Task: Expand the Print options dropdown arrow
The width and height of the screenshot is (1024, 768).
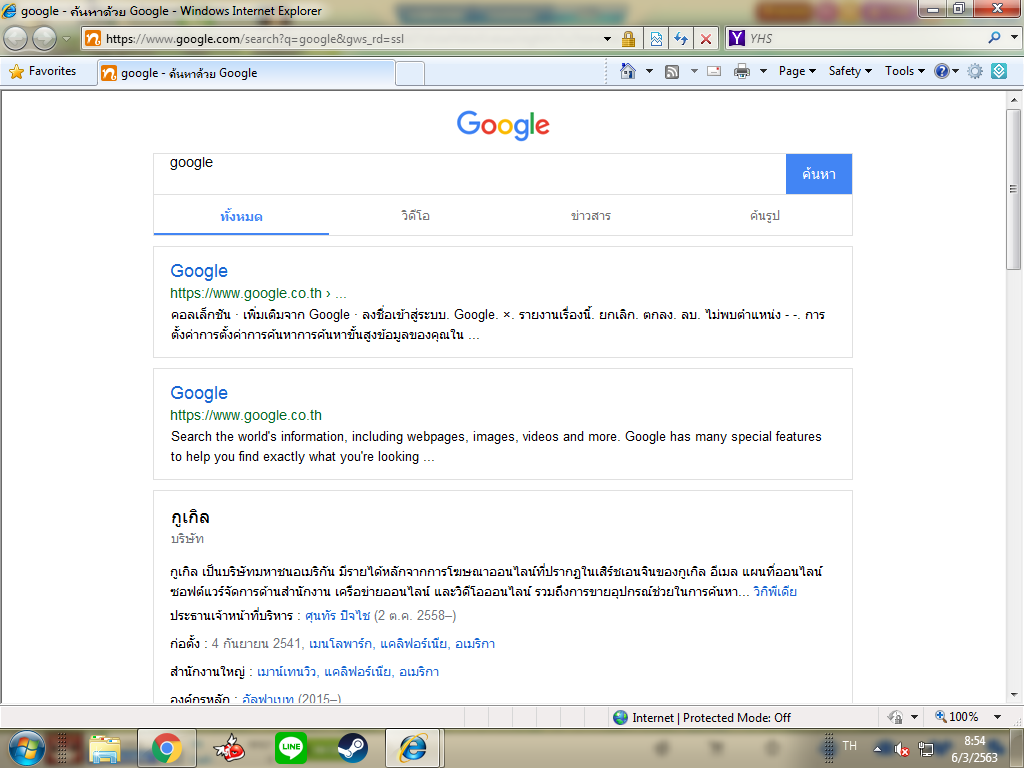Action: coord(763,71)
